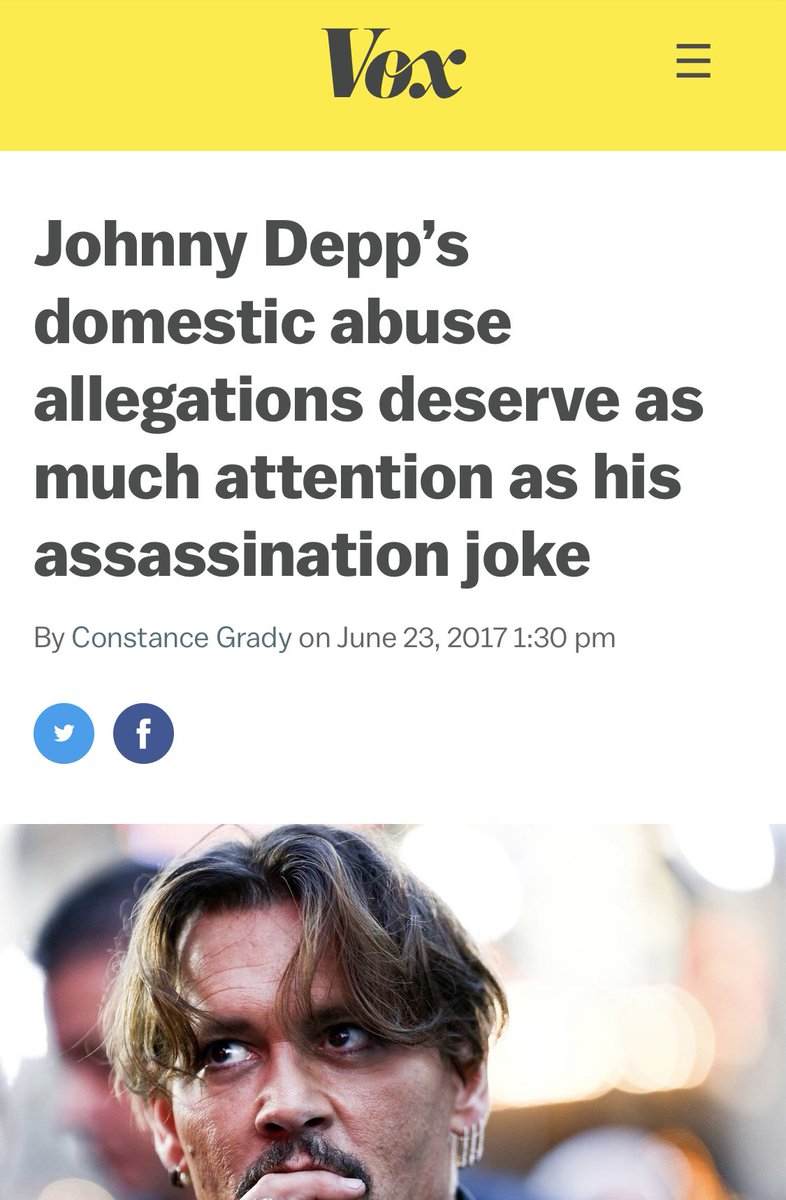Click "allegations deserve as" headline line

(x=369, y=401)
